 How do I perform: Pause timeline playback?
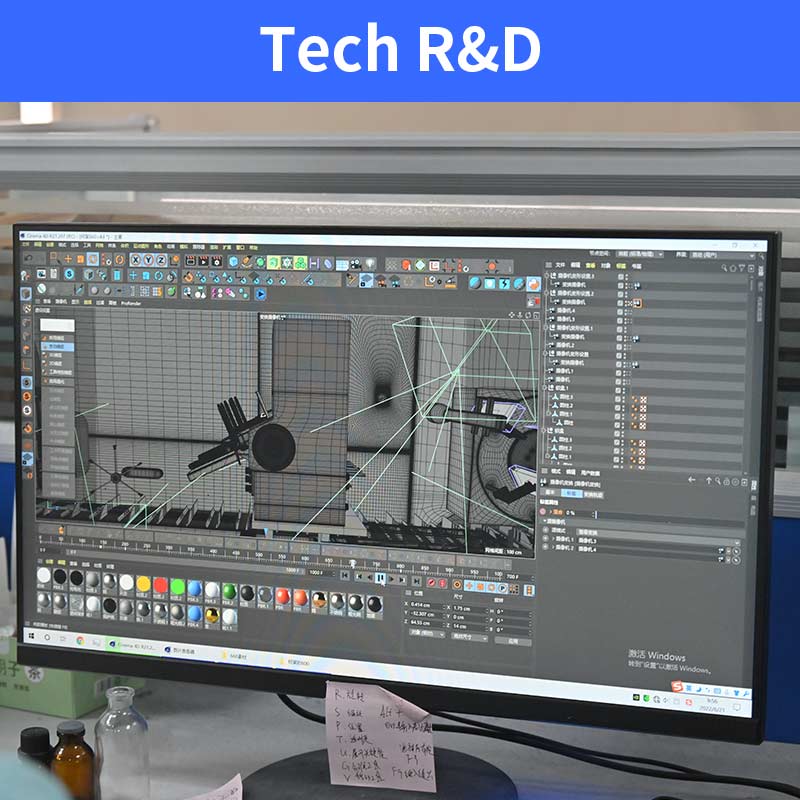point(380,578)
